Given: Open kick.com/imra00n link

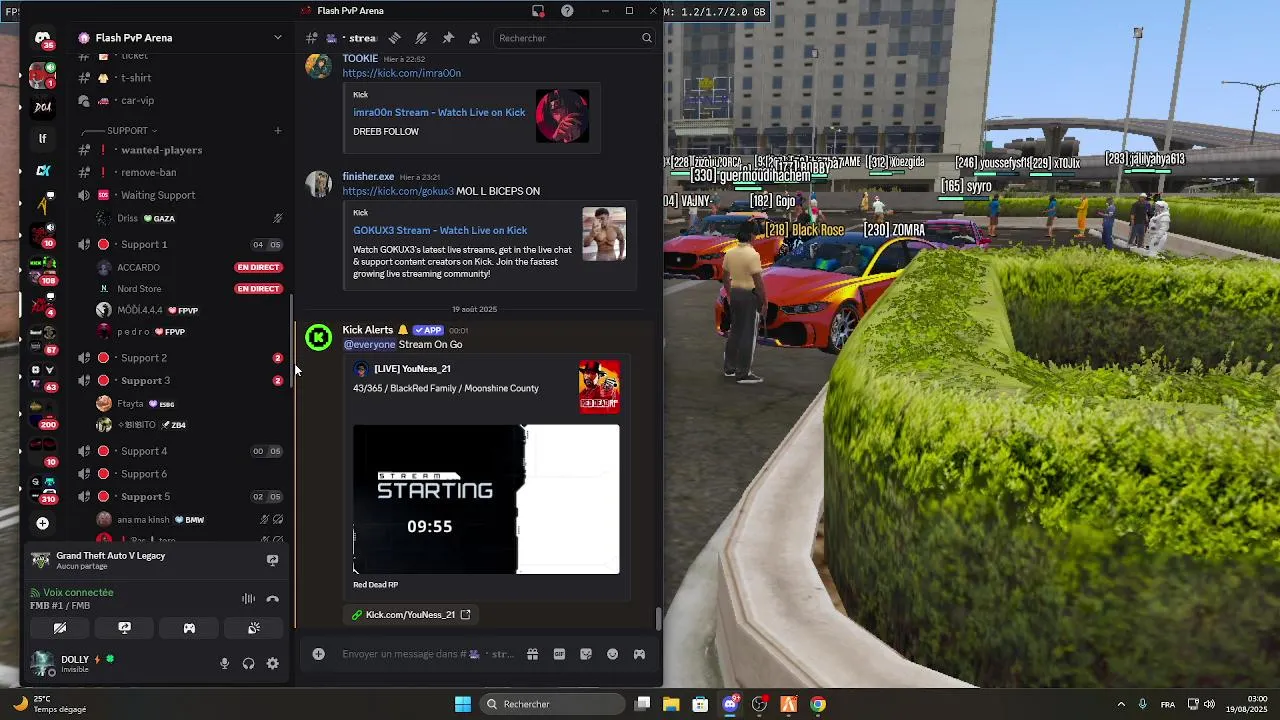Looking at the screenshot, I should 401,73.
